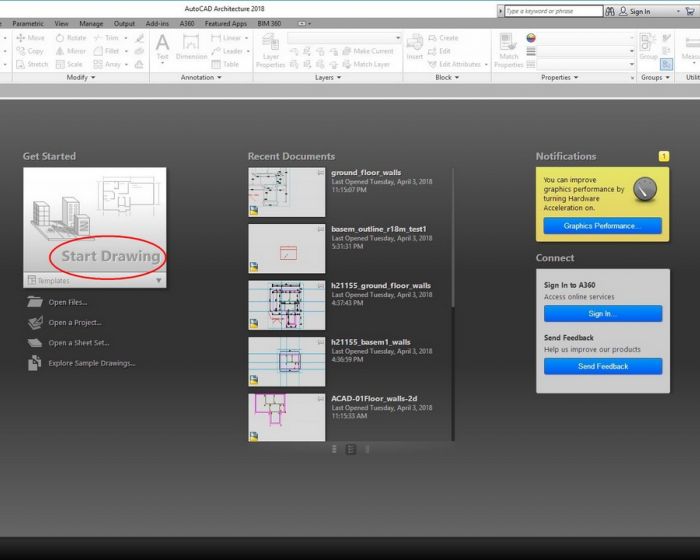Switch recent documents to rightmost view style
The height and width of the screenshot is (560, 700).
click(x=367, y=449)
